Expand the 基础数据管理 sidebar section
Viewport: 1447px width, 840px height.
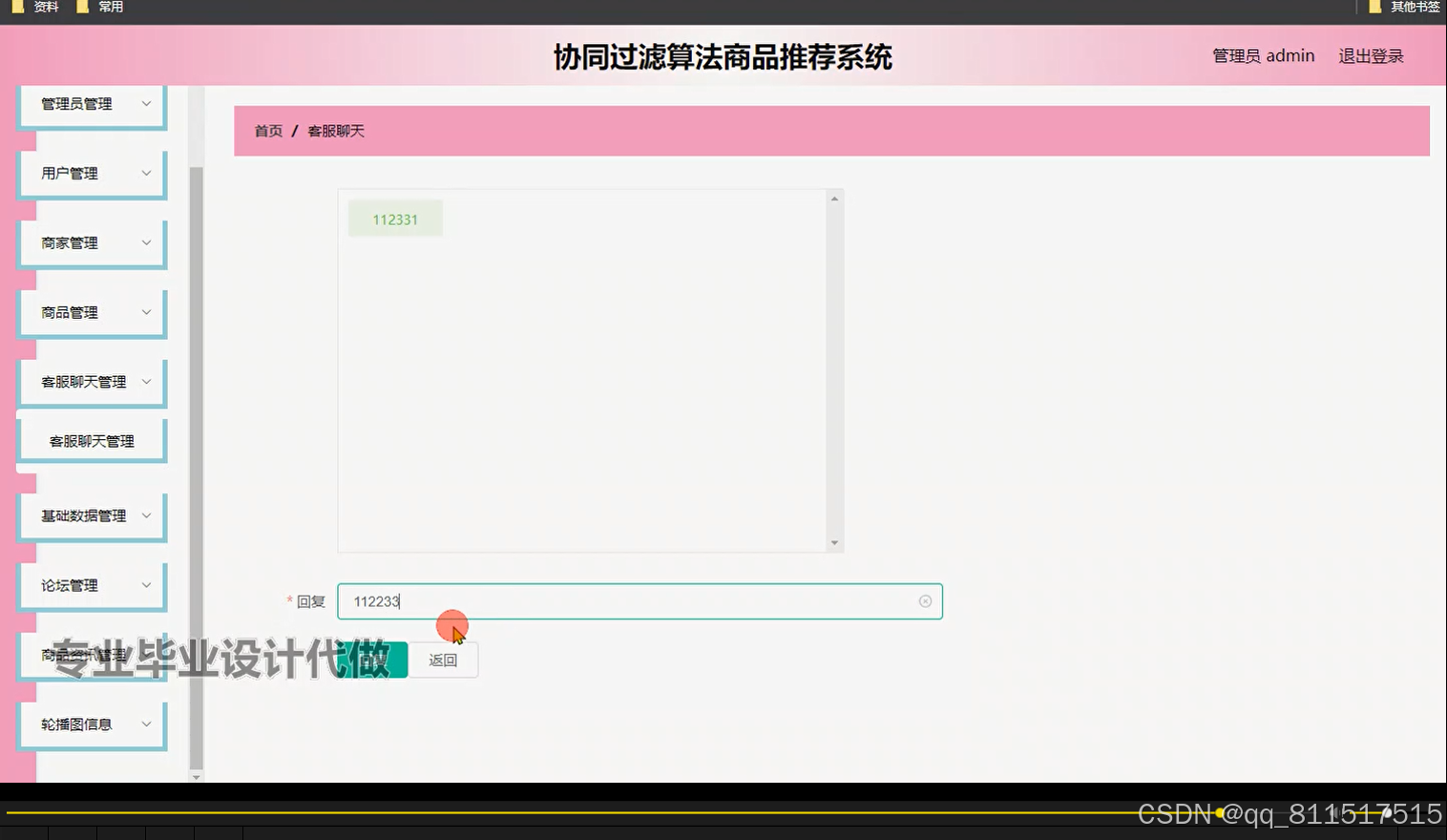pyautogui.click(x=92, y=515)
